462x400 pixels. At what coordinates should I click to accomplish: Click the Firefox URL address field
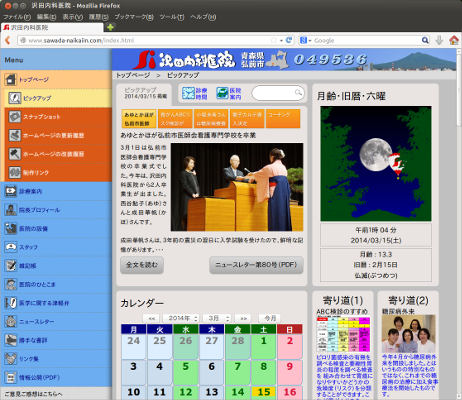pyautogui.click(x=148, y=40)
